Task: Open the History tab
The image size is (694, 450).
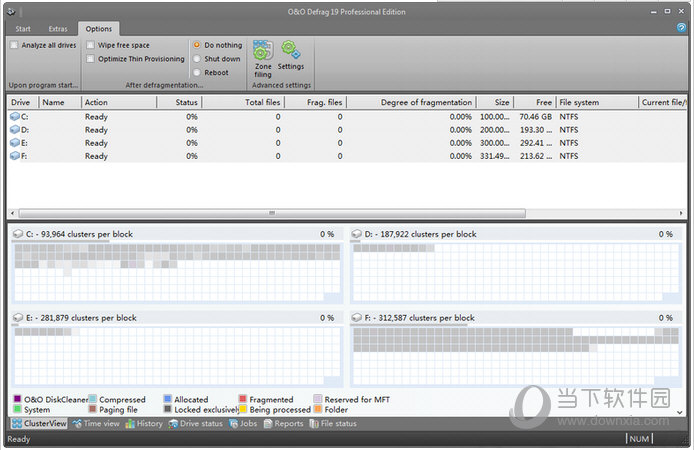Action: point(144,423)
